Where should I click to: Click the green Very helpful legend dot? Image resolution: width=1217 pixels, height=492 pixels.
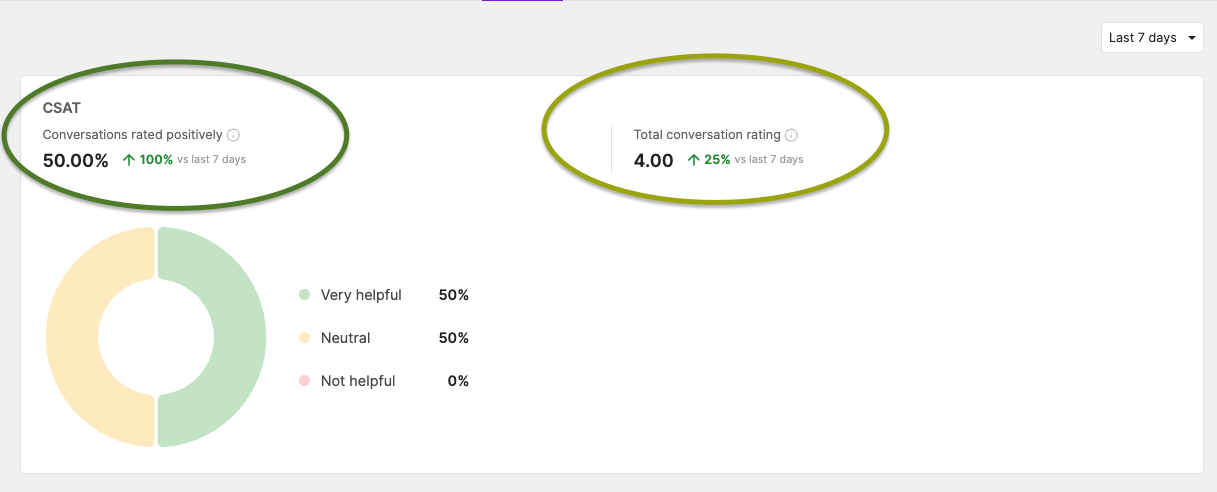(305, 295)
